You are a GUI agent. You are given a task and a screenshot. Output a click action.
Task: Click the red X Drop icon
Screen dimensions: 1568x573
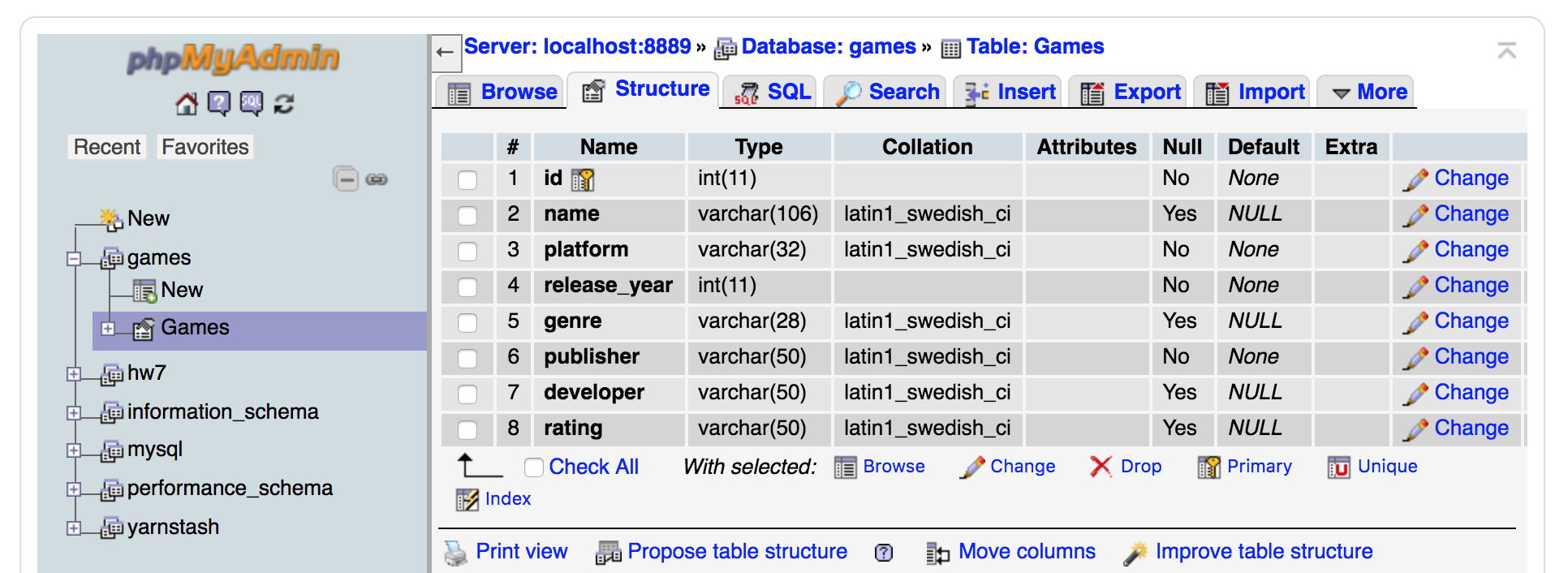1101,467
